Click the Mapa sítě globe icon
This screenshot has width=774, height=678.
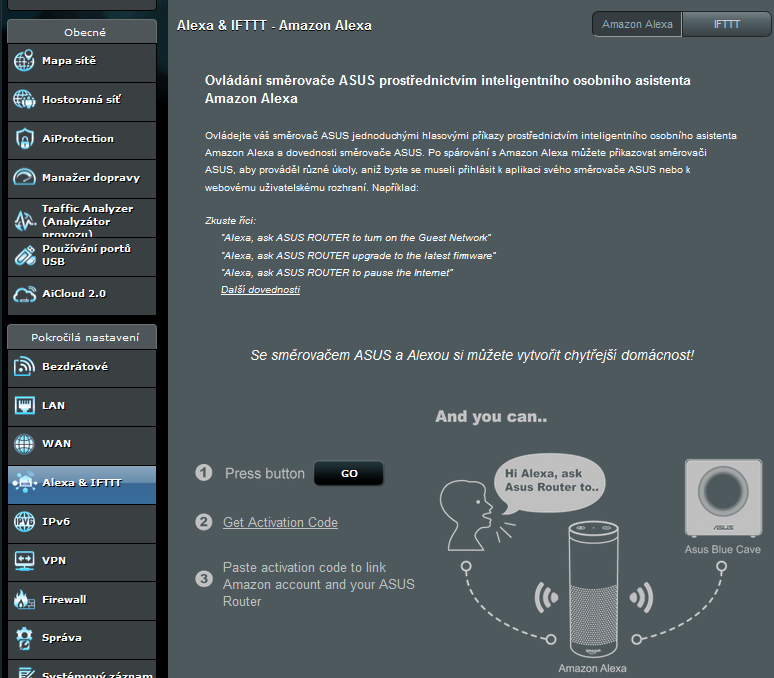pyautogui.click(x=24, y=61)
